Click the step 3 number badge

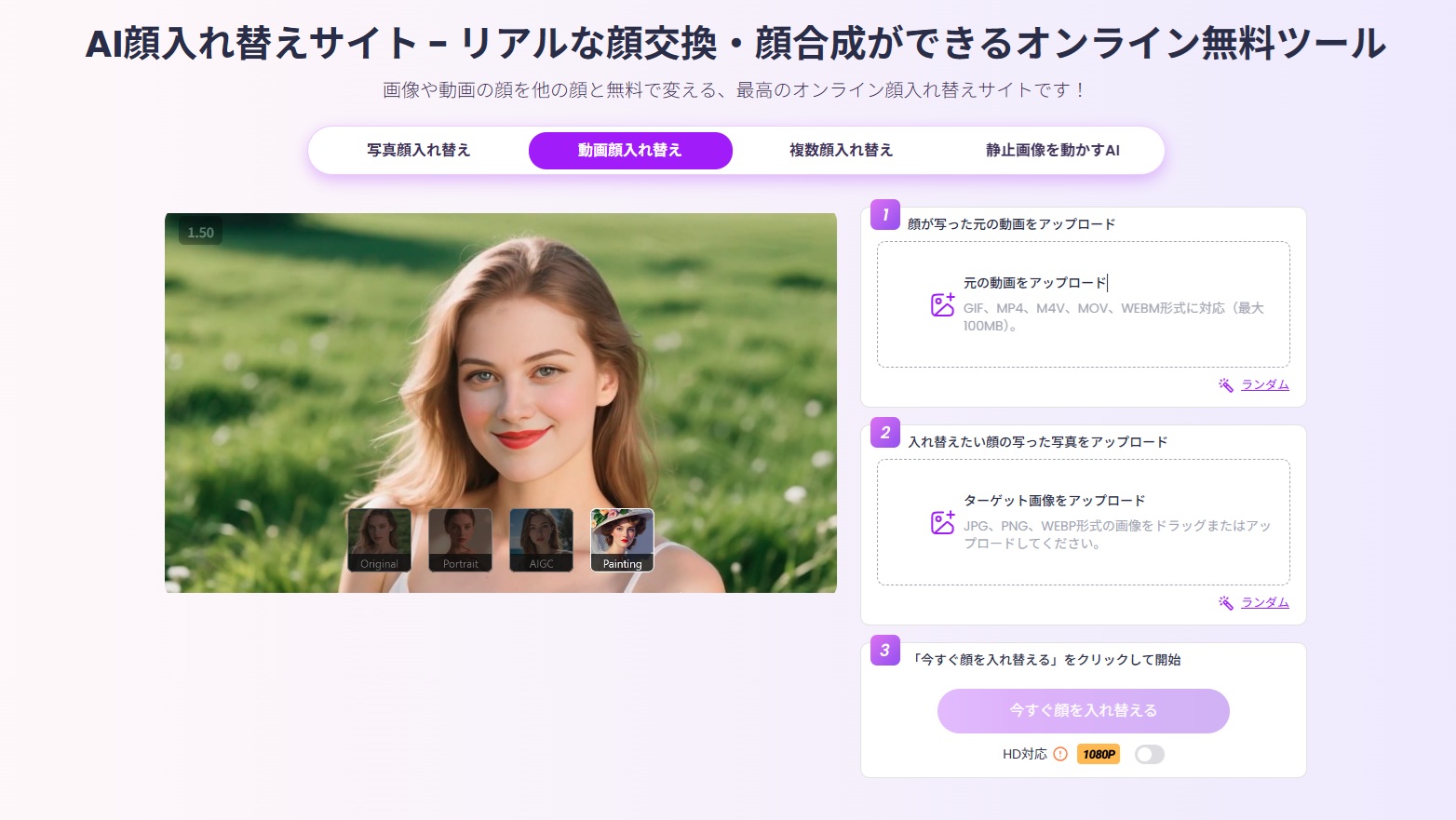click(x=884, y=651)
